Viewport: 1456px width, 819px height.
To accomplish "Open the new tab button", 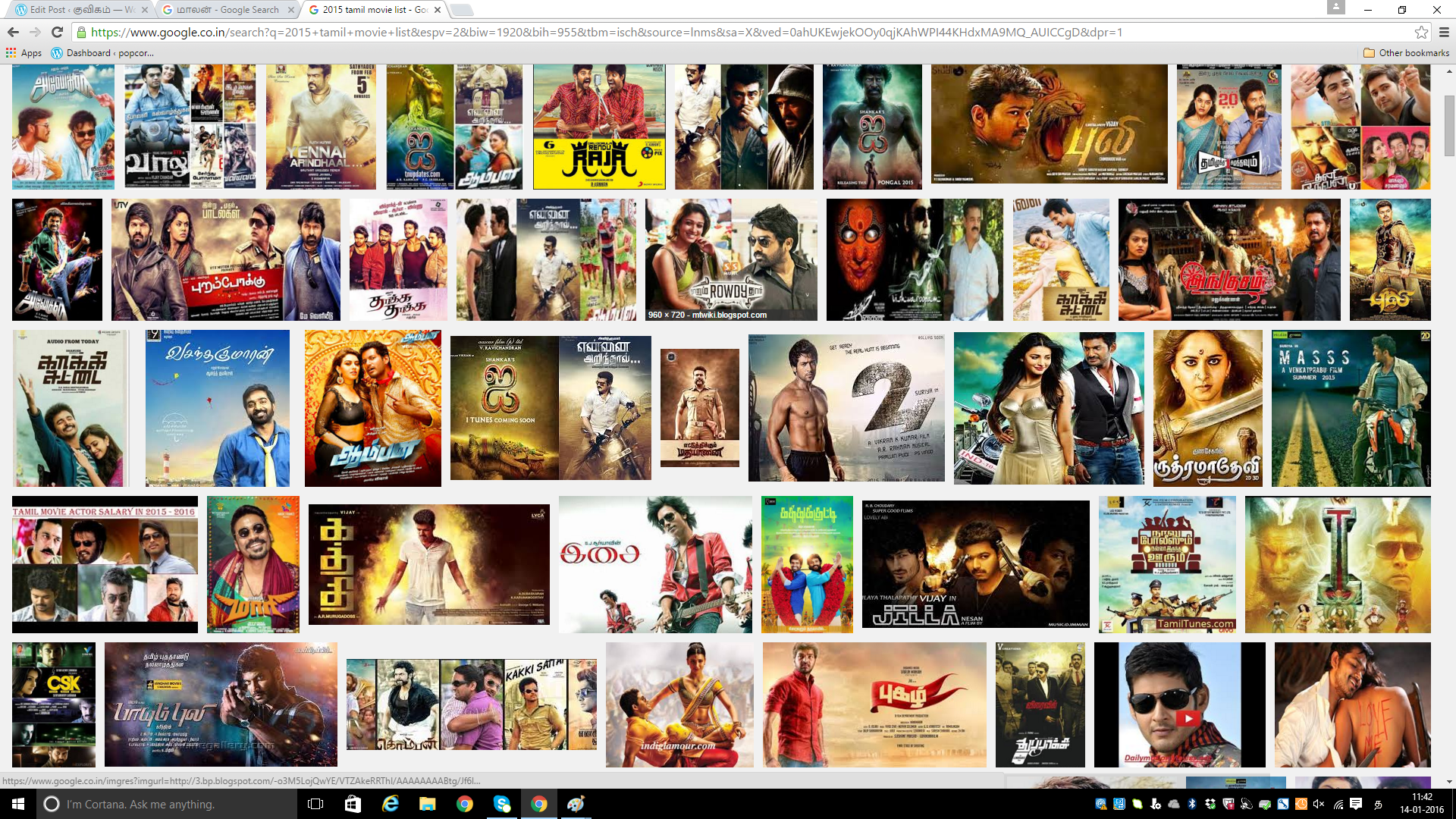I will [x=461, y=10].
